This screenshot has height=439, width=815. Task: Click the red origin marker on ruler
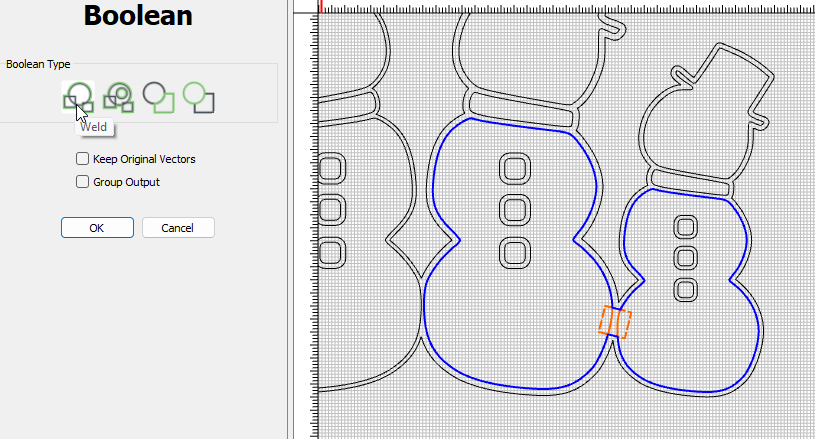tap(321, 6)
